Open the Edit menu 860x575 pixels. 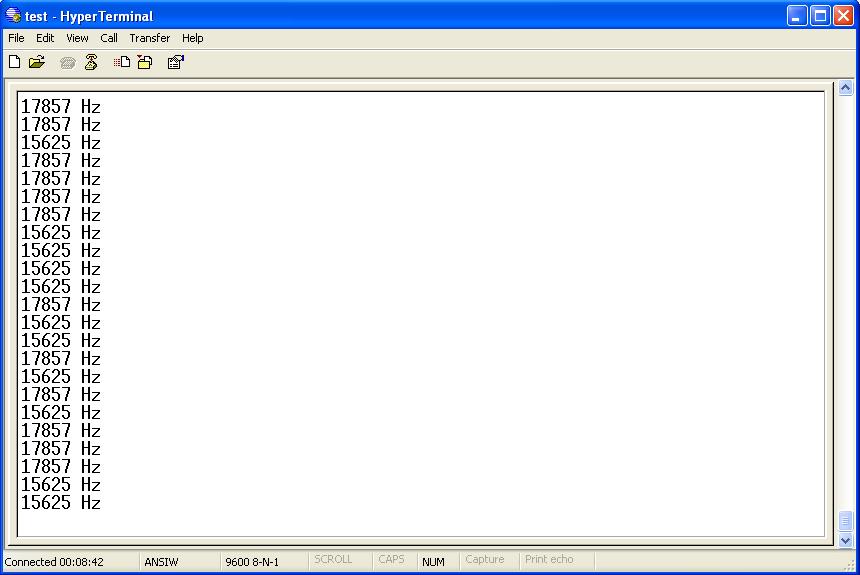point(45,38)
